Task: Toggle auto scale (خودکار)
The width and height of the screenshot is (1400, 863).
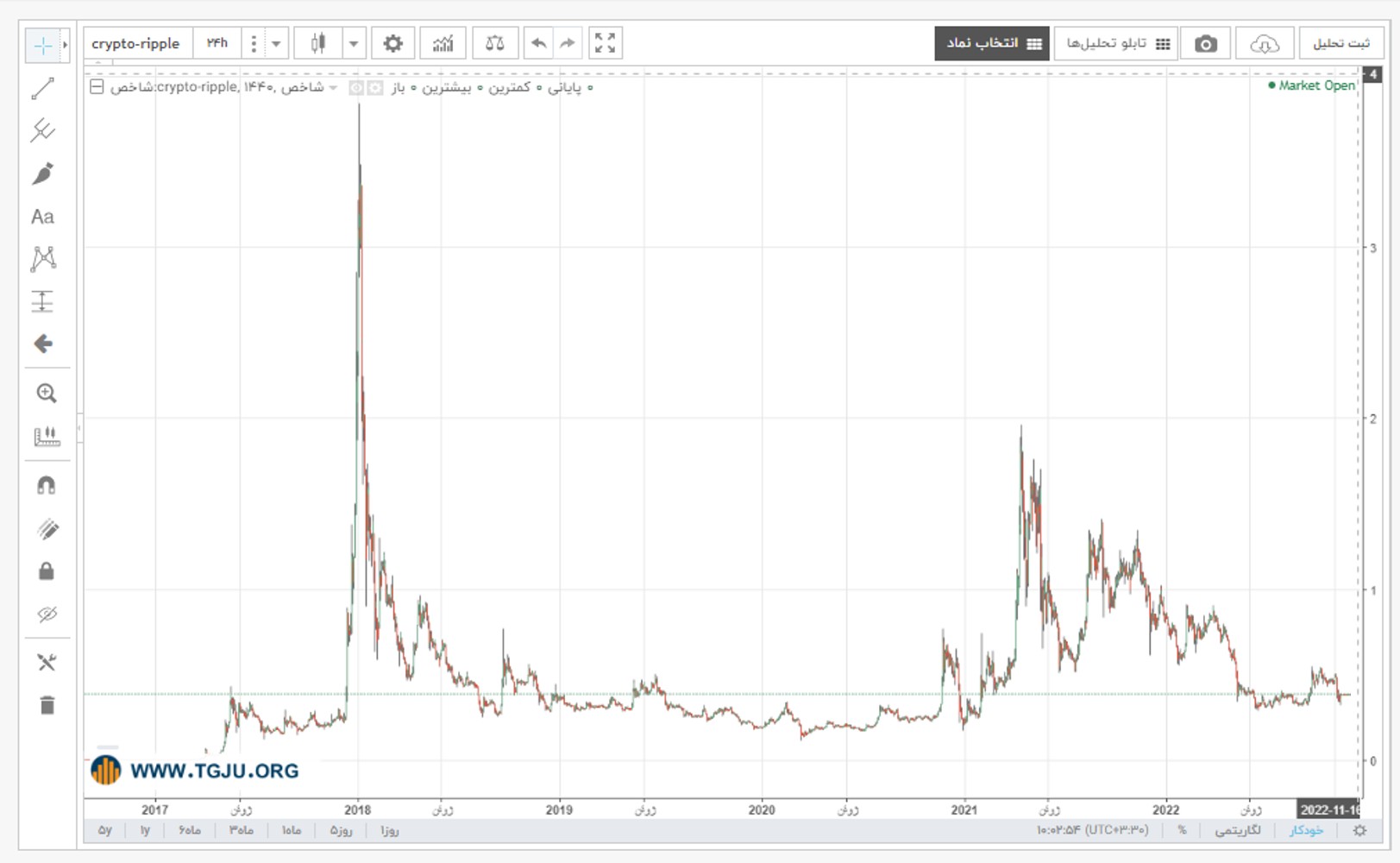Action: [1306, 830]
